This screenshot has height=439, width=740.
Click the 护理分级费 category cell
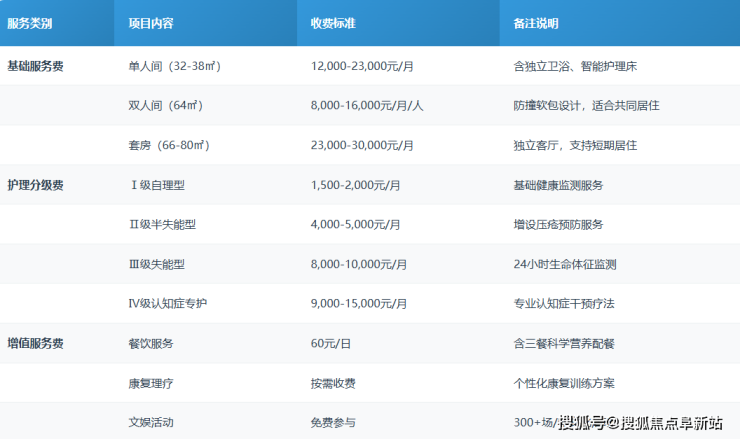pos(35,185)
